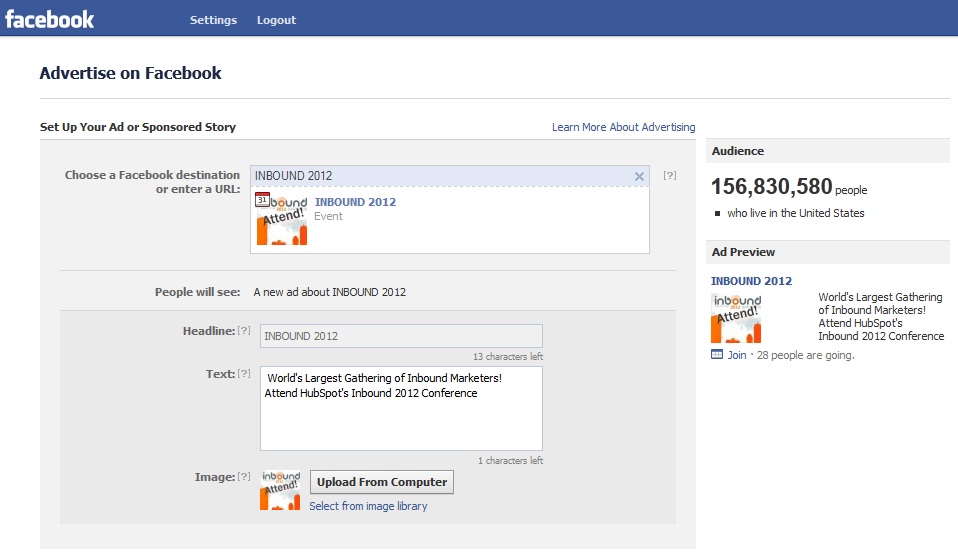Click 'A new ad about INBOUND 2012' text
The image size is (958, 560).
click(329, 292)
